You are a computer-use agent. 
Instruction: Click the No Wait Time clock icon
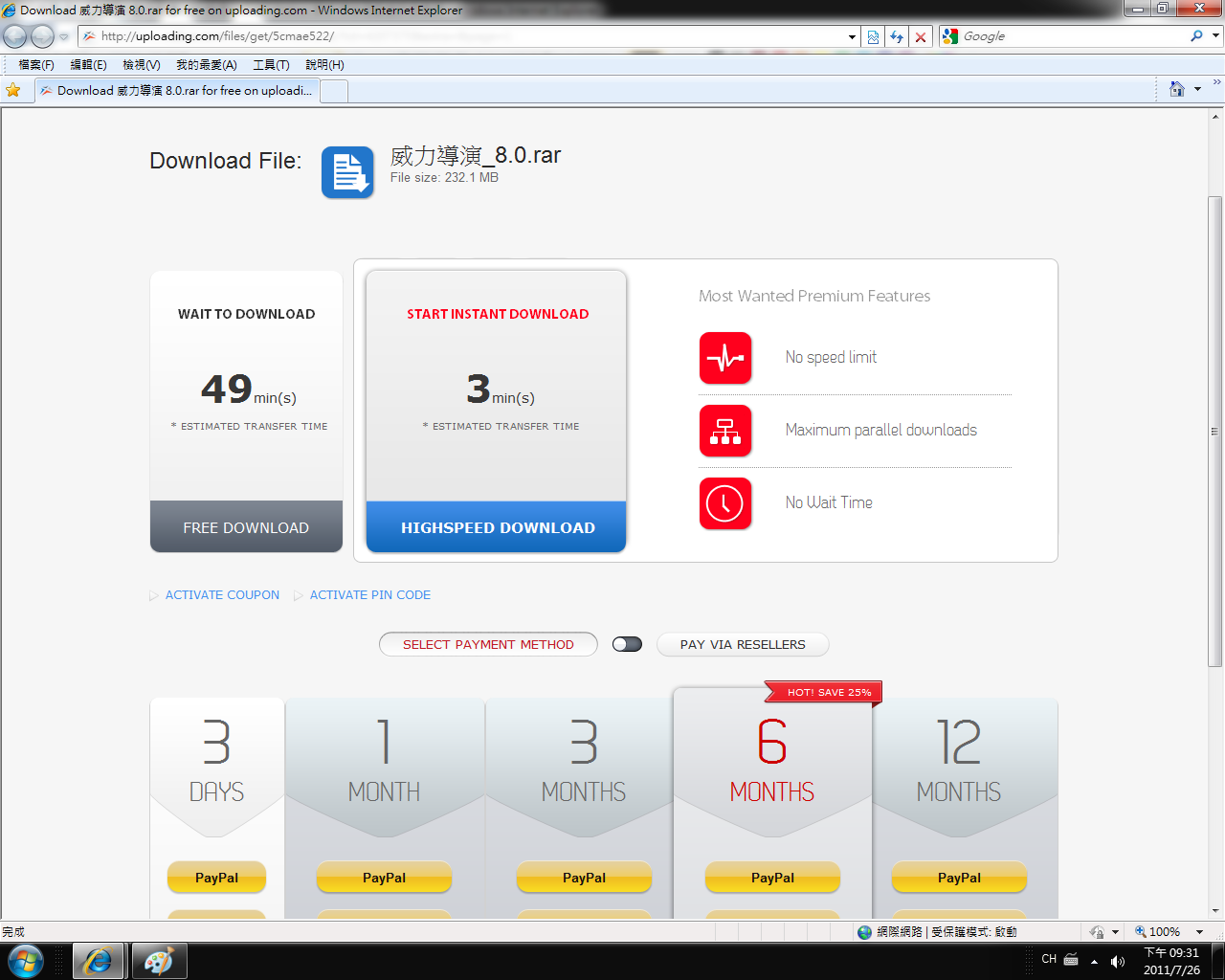coord(725,503)
